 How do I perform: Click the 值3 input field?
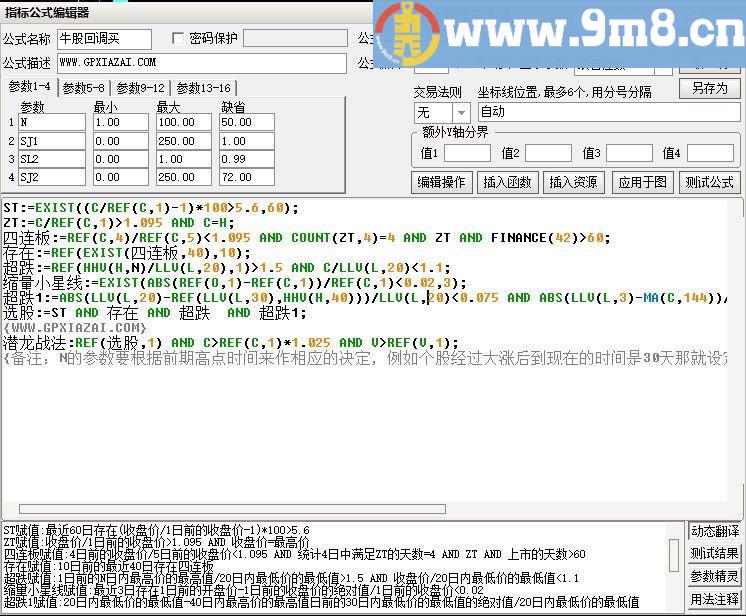point(629,153)
